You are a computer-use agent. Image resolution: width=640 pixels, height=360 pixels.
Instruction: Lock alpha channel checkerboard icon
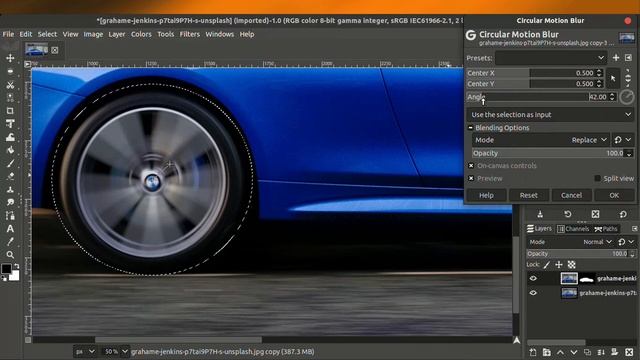571,265
